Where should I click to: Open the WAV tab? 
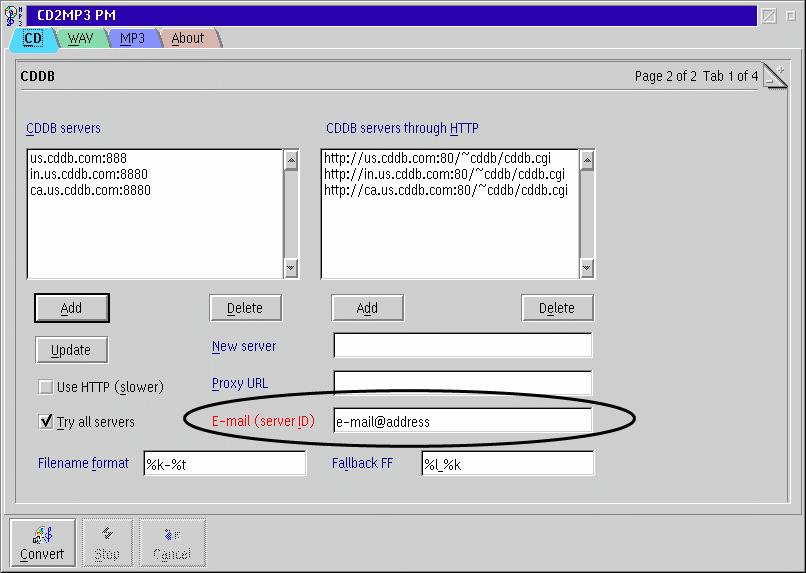(x=81, y=39)
